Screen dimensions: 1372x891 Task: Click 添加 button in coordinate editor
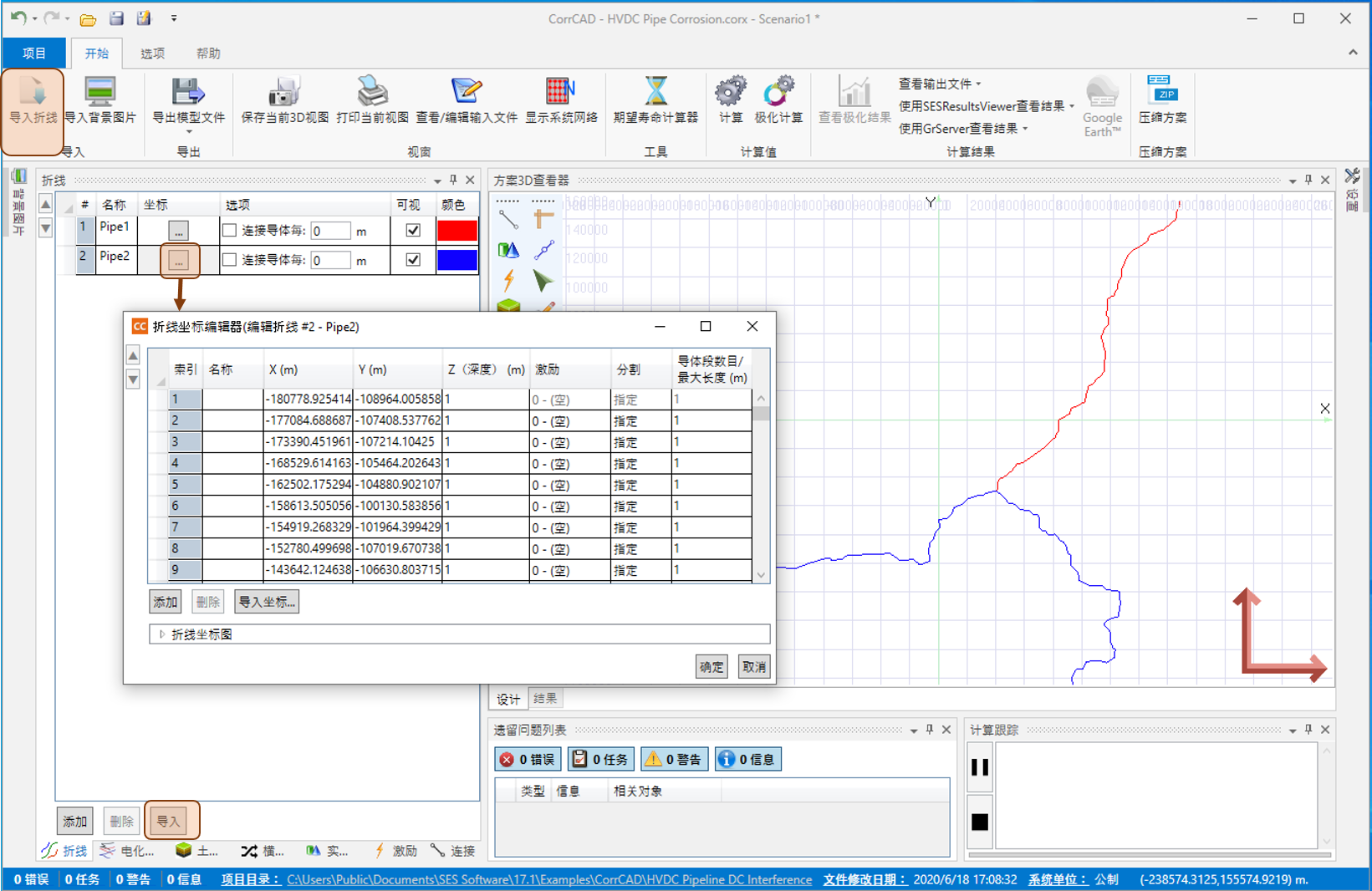point(165,602)
